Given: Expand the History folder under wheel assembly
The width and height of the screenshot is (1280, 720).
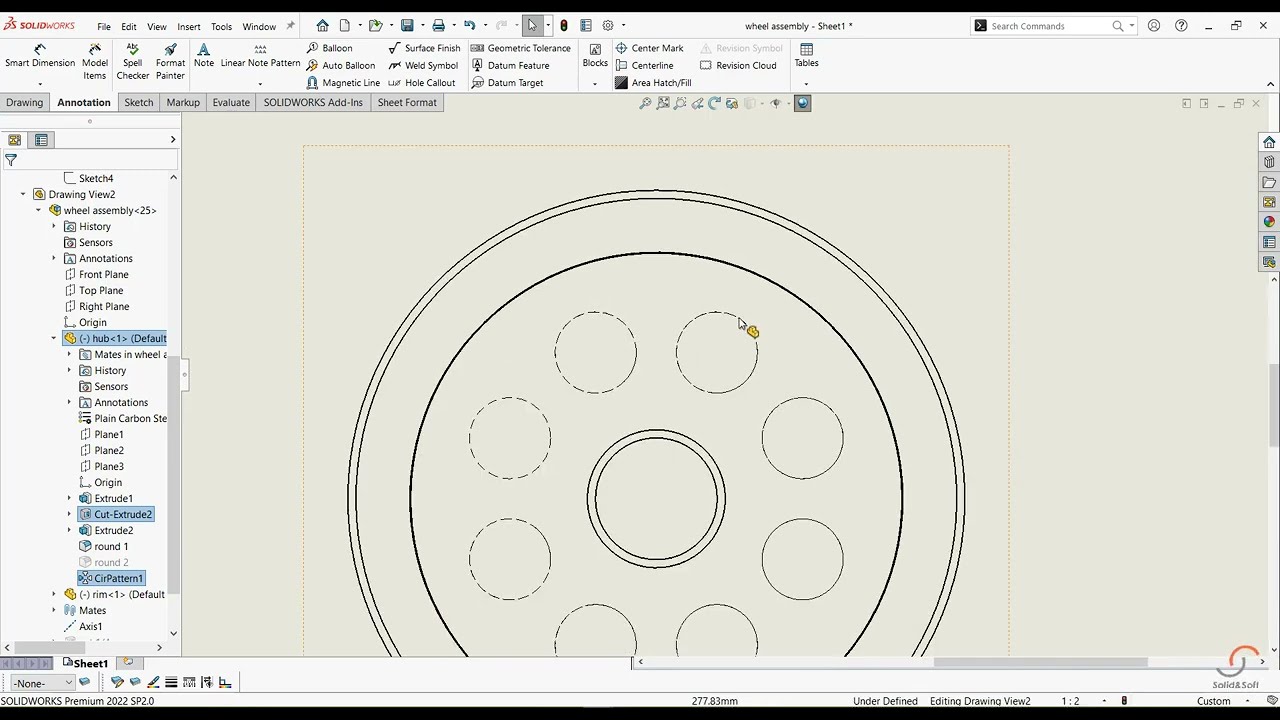Looking at the screenshot, I should 54,226.
